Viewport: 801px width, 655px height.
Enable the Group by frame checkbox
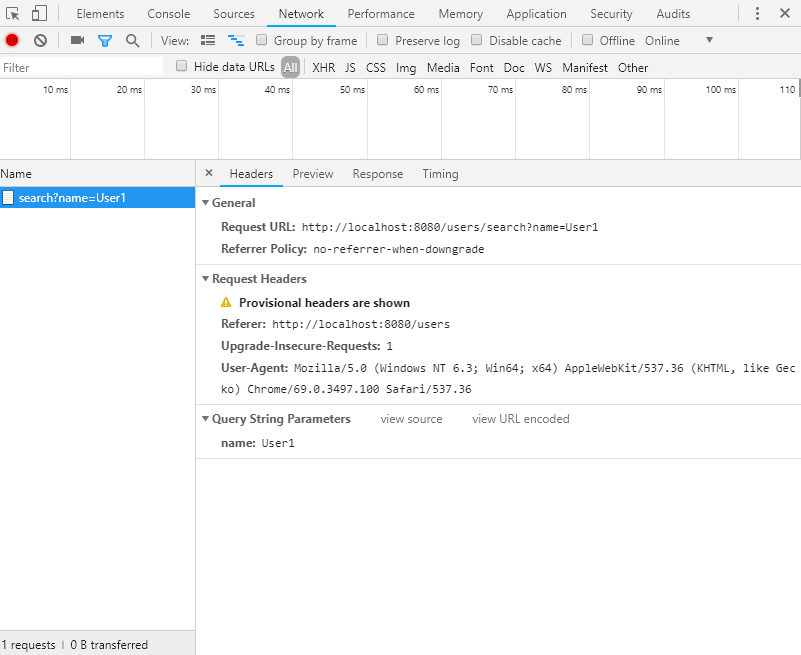[x=261, y=40]
